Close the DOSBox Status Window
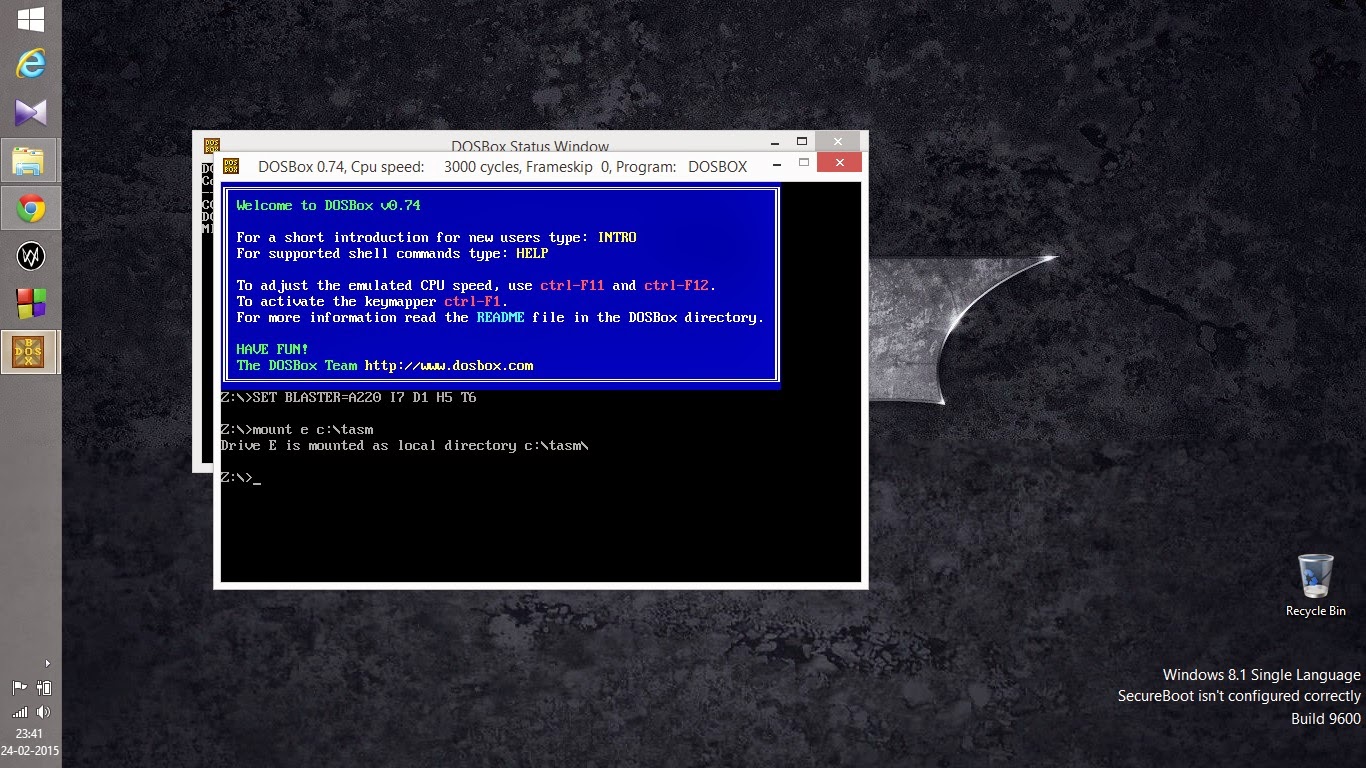The image size is (1366, 768). (x=838, y=141)
